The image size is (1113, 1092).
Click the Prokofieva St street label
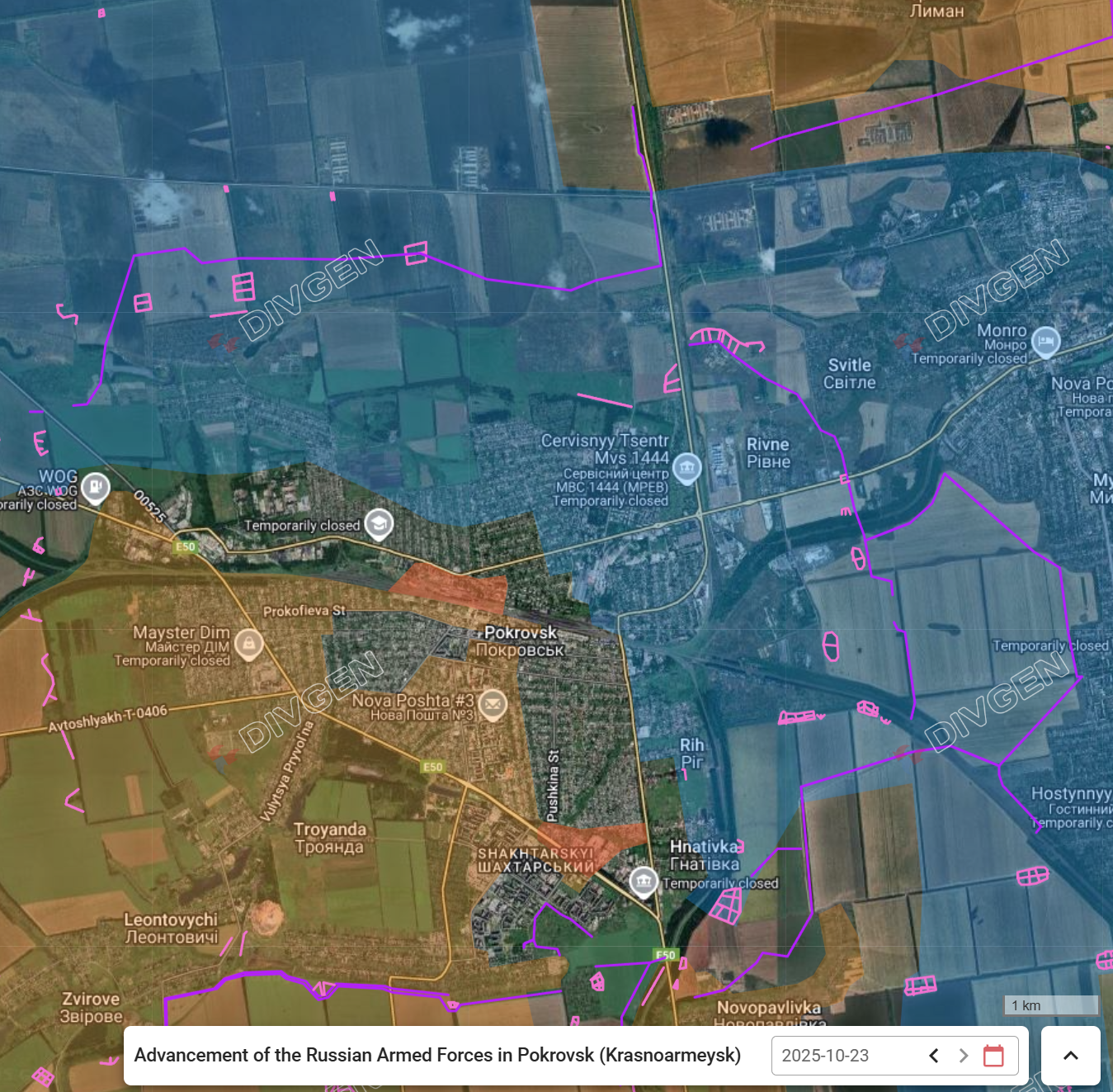304,611
